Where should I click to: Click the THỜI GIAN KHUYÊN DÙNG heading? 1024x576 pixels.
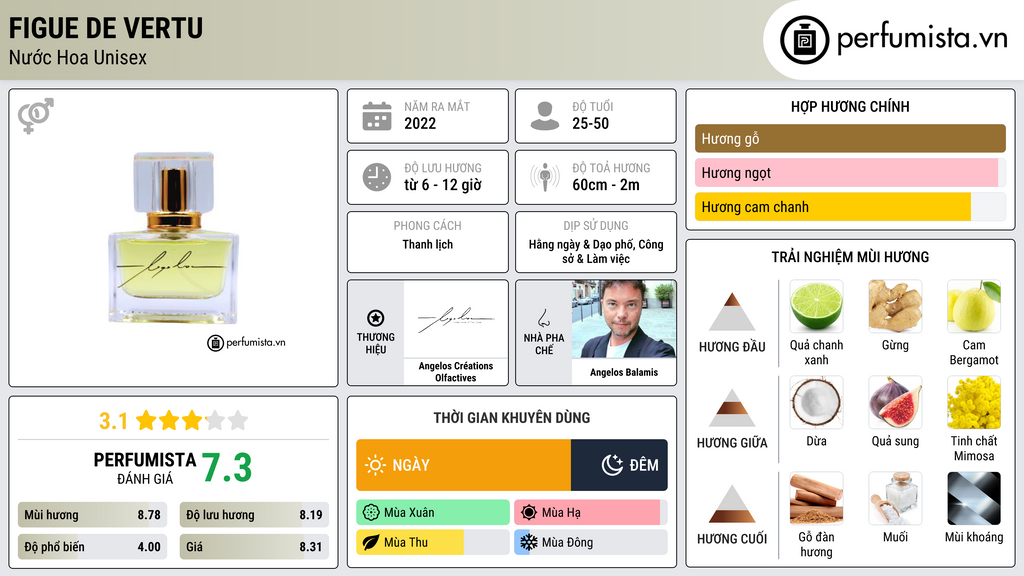click(512, 417)
